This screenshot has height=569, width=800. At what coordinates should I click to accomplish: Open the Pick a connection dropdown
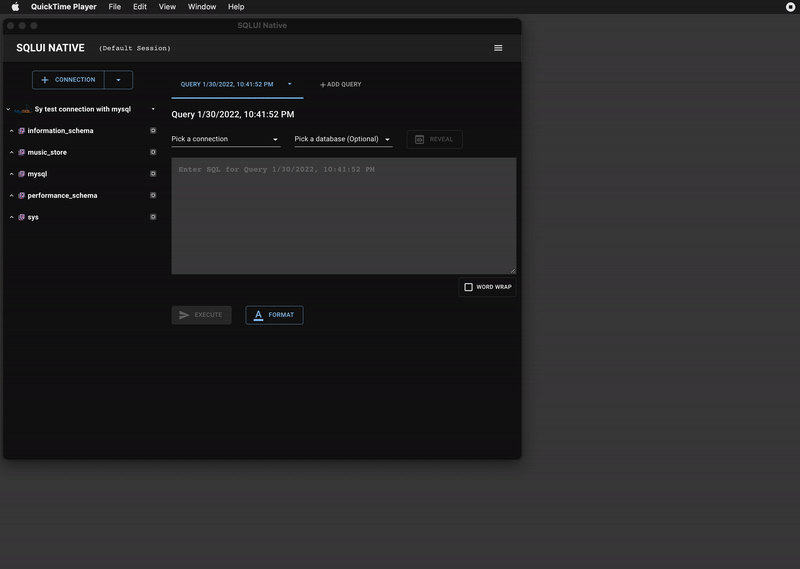(226, 139)
